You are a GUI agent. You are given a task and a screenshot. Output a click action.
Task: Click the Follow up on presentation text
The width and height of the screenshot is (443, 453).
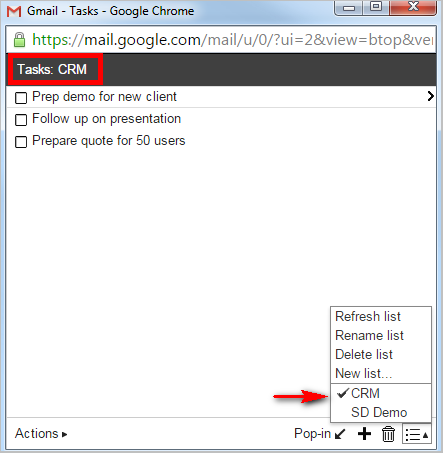(x=106, y=119)
